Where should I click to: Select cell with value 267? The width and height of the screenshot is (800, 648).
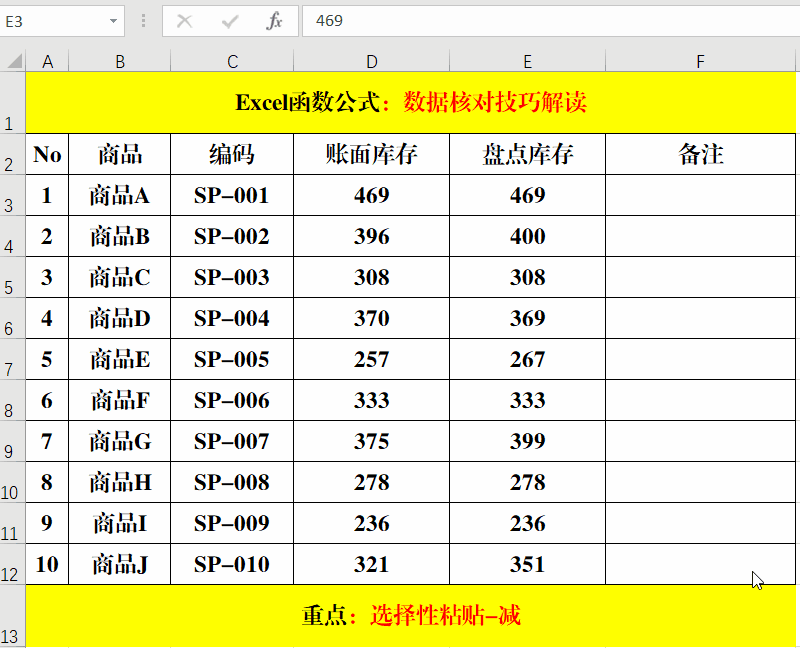[x=528, y=359]
